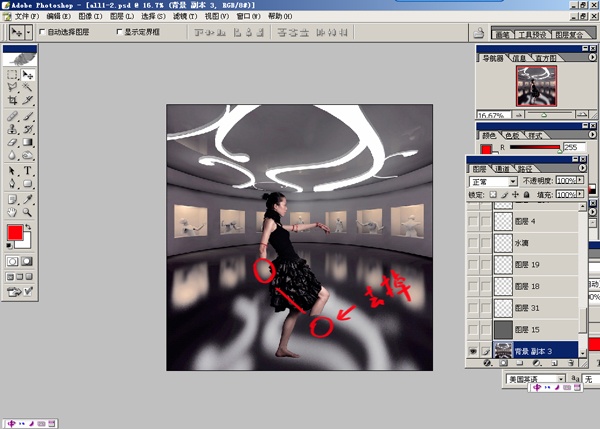Open the Layers panel options menu arrow
The width and height of the screenshot is (600, 429).
coord(582,168)
